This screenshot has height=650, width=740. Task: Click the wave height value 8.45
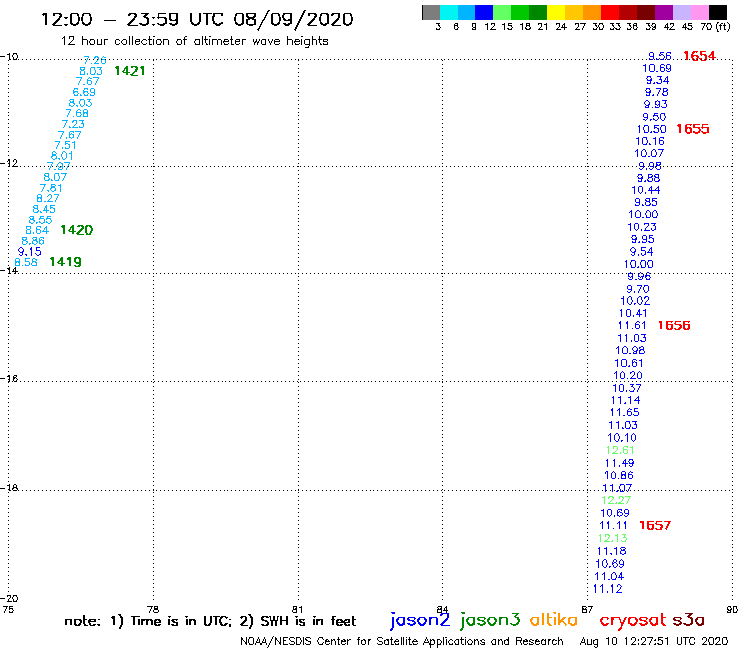[44, 209]
